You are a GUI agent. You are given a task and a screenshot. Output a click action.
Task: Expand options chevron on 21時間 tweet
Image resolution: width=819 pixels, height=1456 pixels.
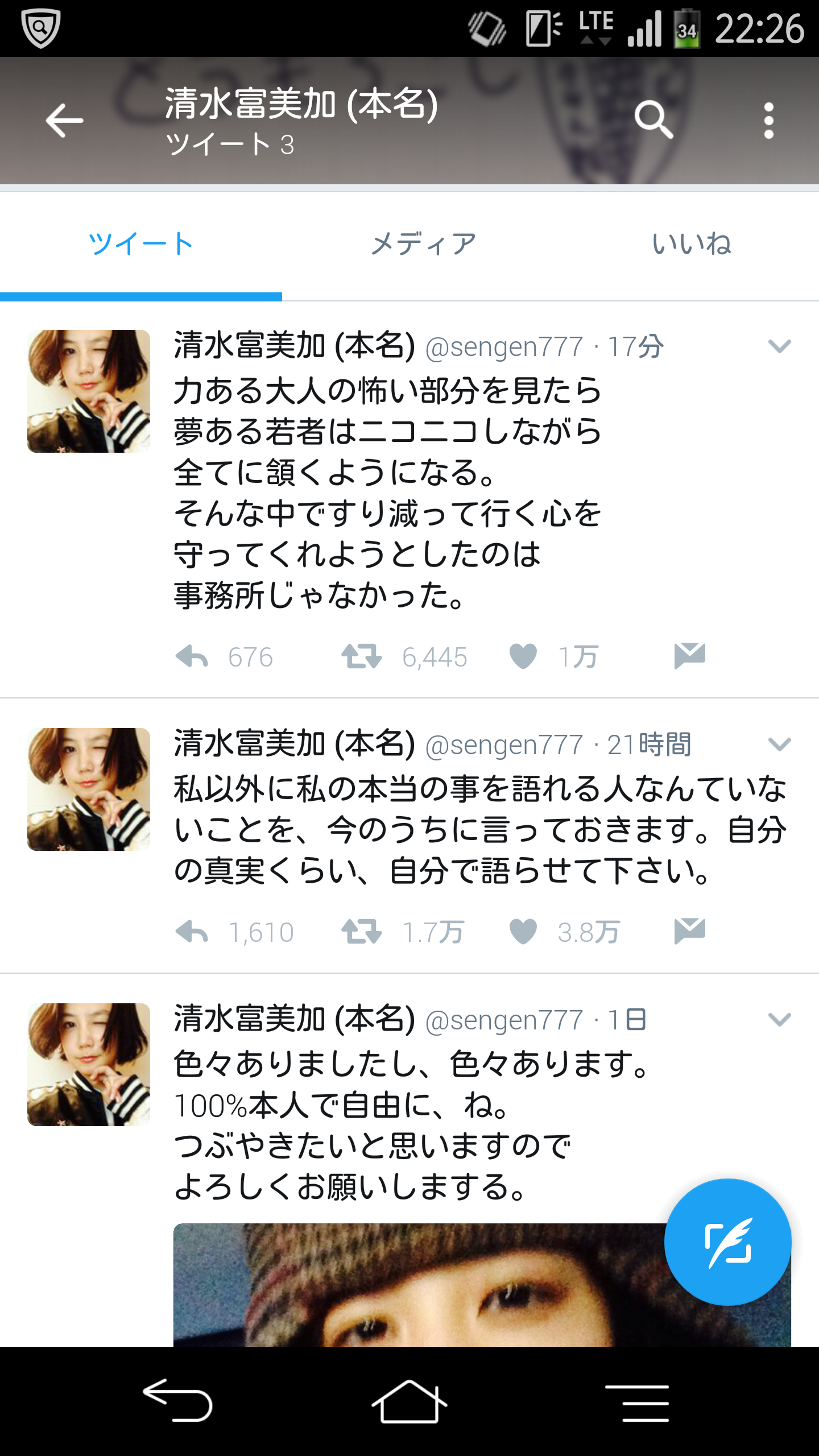[779, 744]
